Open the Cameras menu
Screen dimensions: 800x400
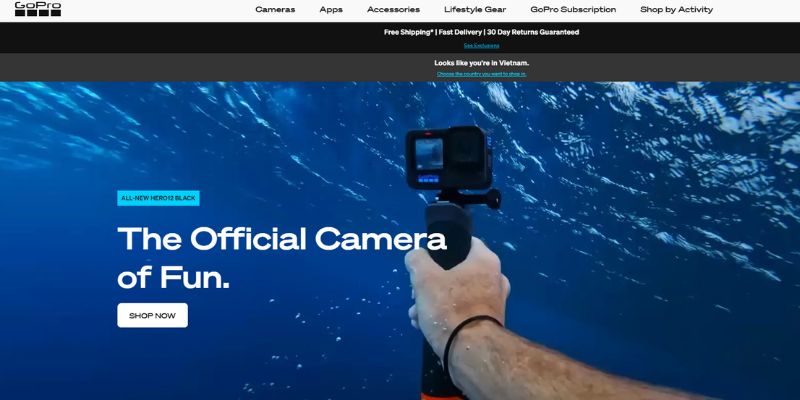[x=275, y=10]
